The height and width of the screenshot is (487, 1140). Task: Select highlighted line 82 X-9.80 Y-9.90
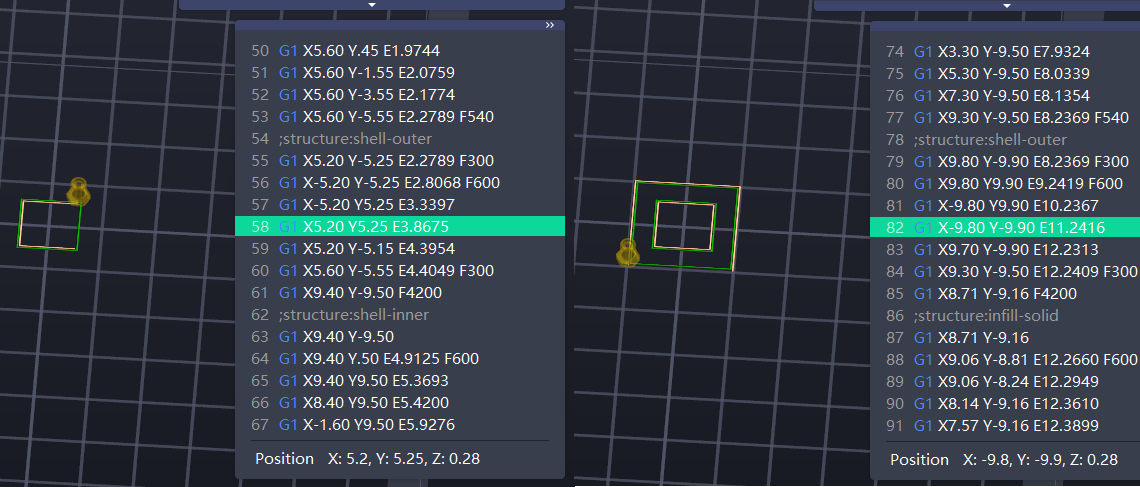1000,227
